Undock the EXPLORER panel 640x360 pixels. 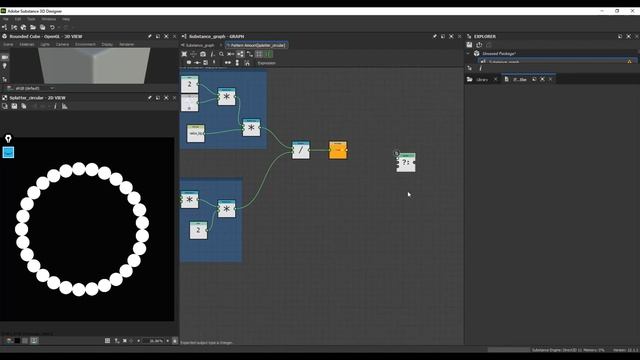(620, 36)
